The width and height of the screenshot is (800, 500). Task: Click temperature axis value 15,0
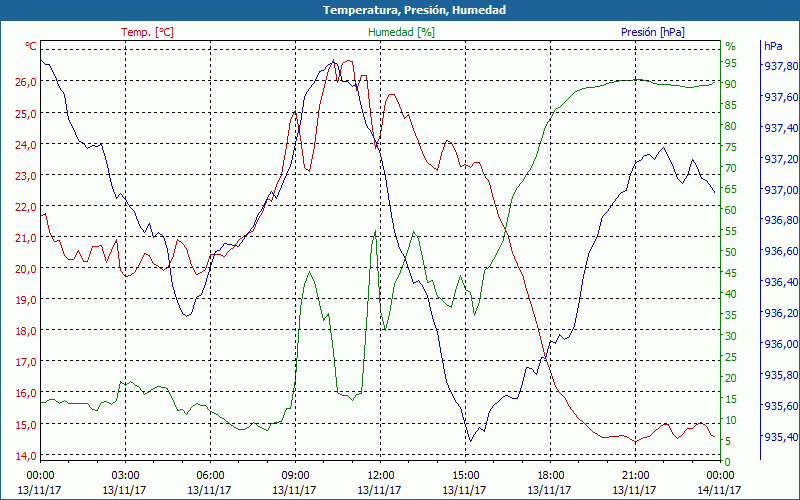point(27,424)
